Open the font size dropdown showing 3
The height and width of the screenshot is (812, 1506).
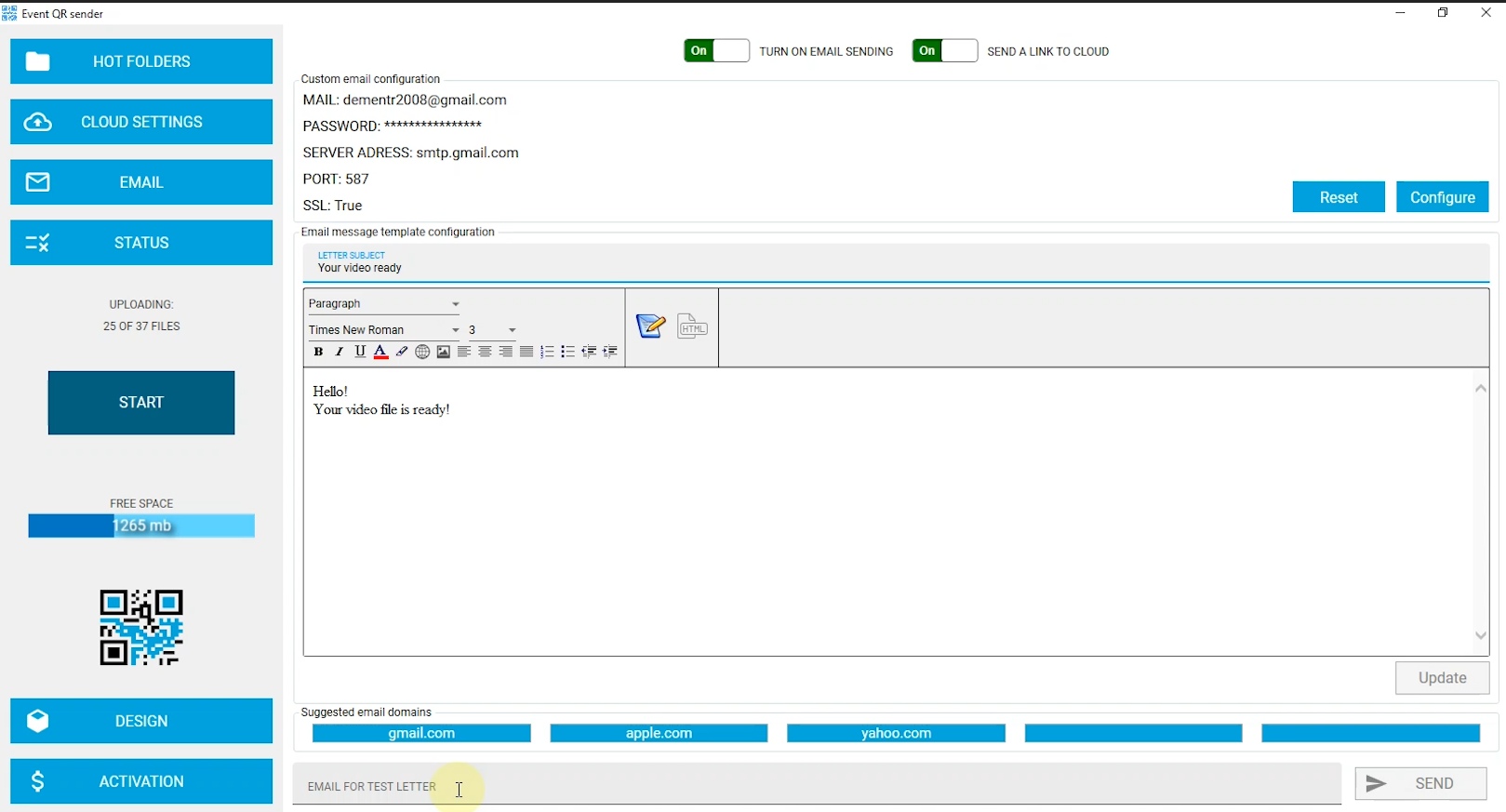point(512,330)
